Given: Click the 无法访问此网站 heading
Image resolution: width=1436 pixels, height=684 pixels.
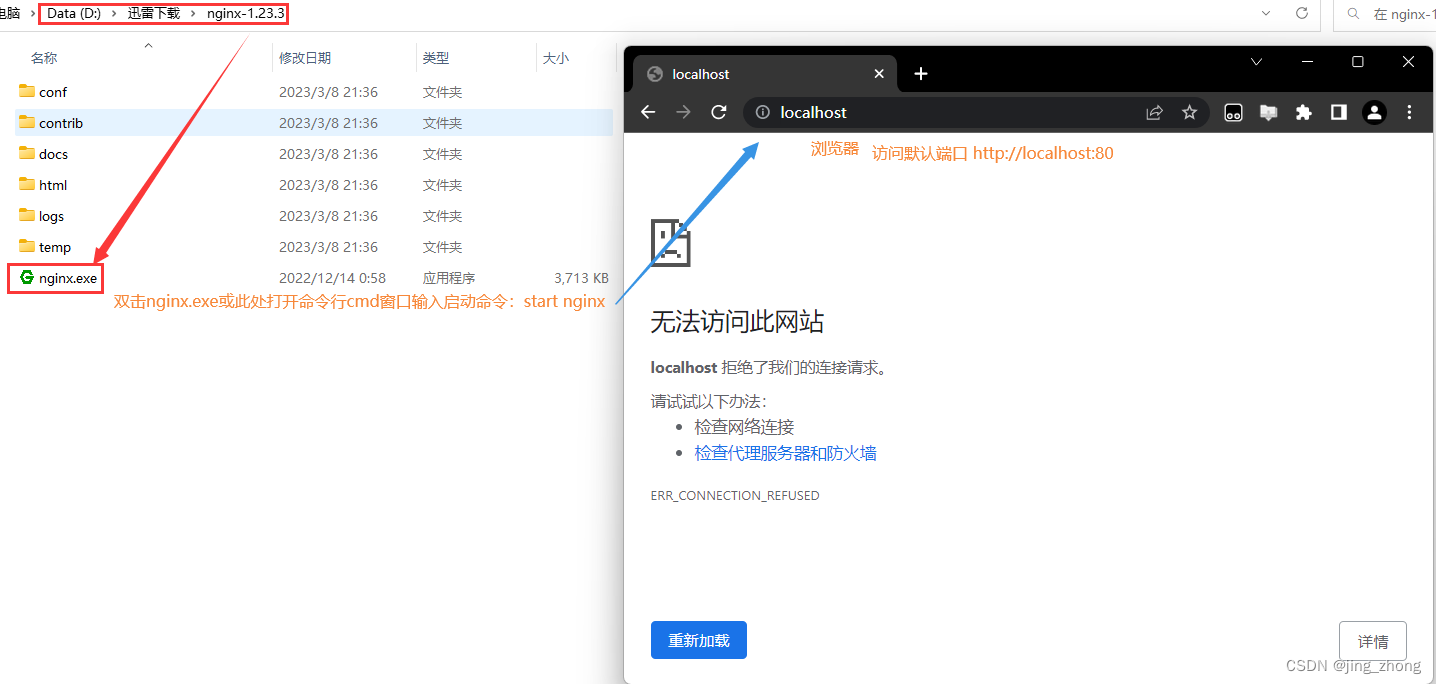Looking at the screenshot, I should pyautogui.click(x=737, y=322).
